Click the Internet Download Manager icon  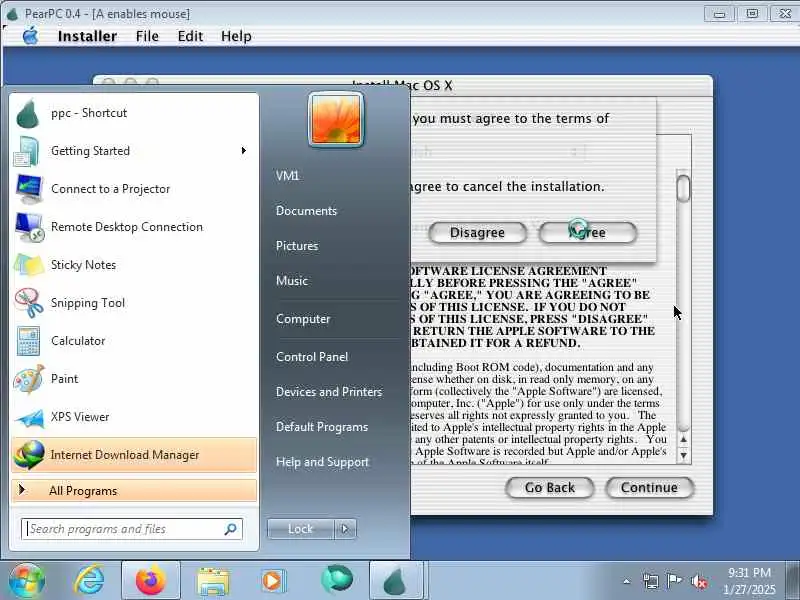[30, 455]
